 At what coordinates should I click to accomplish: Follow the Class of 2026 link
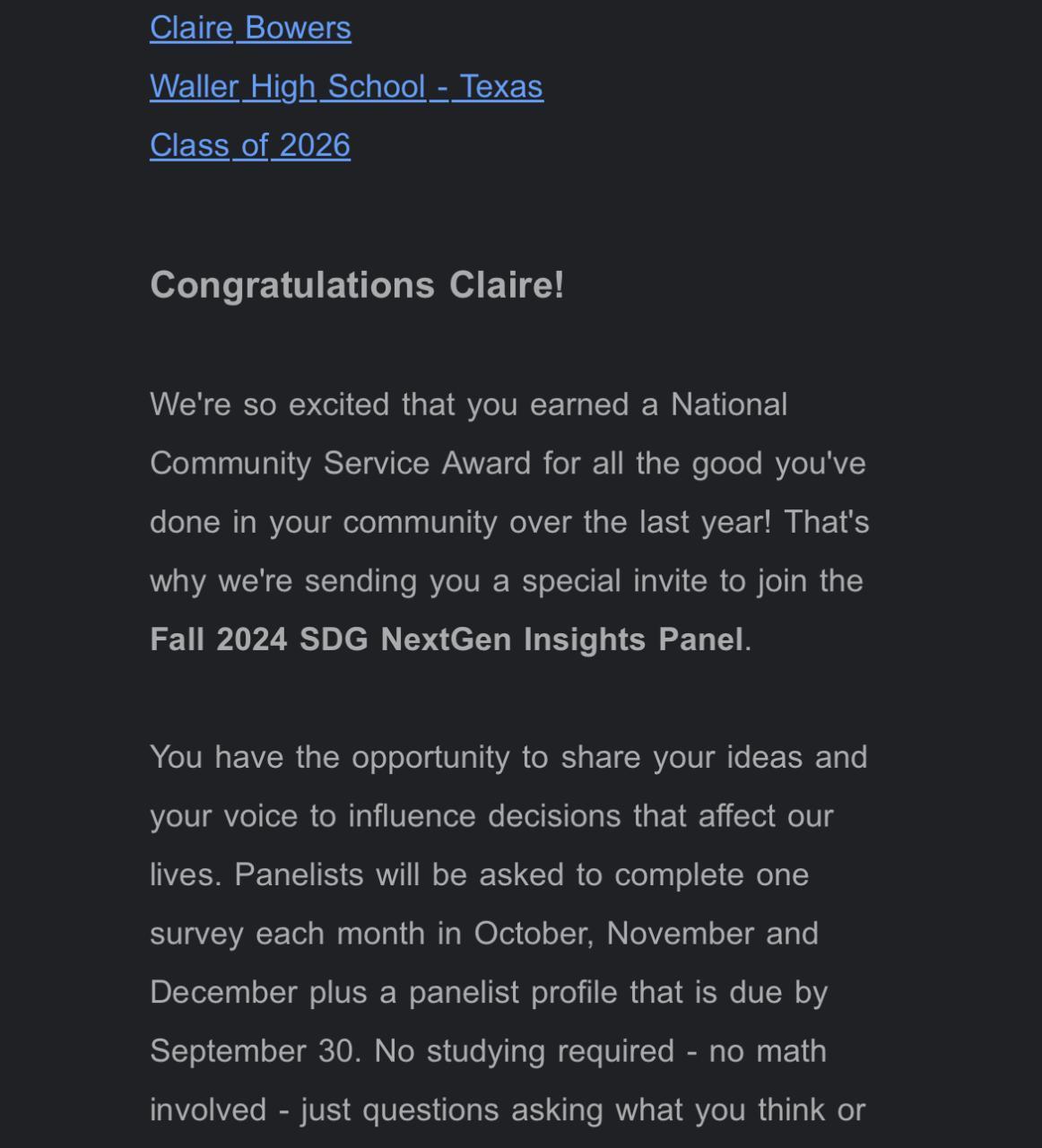[x=250, y=145]
